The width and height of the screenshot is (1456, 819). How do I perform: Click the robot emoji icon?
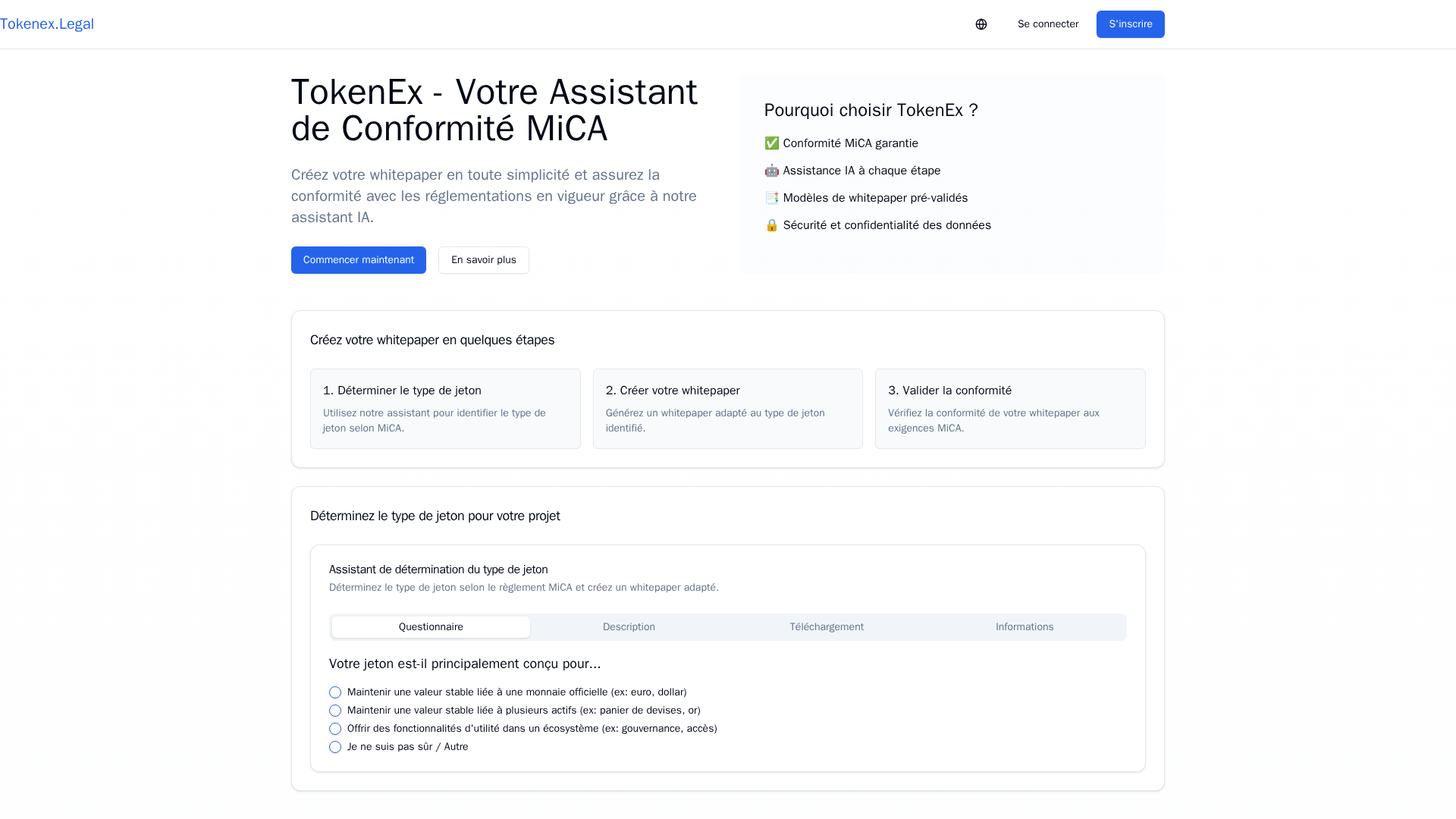pyautogui.click(x=771, y=171)
